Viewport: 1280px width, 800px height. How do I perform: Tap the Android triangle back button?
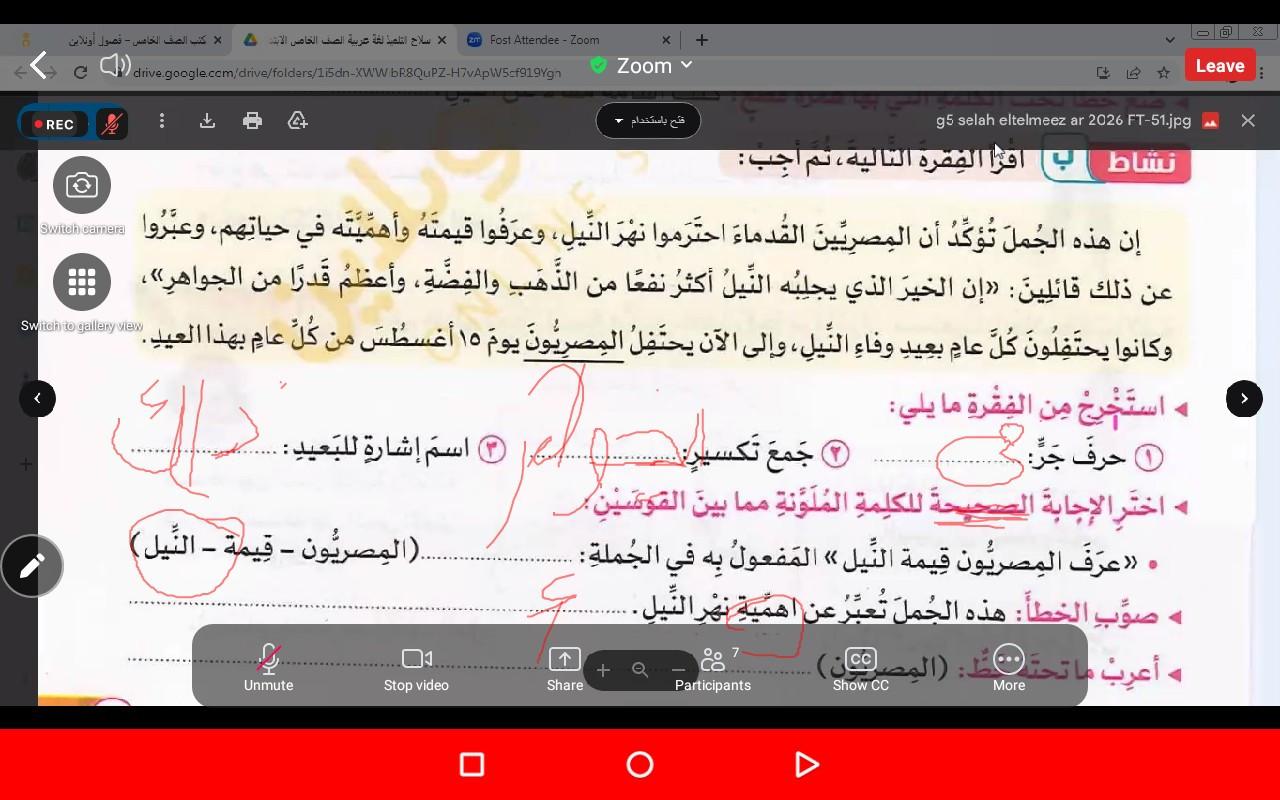coord(806,765)
